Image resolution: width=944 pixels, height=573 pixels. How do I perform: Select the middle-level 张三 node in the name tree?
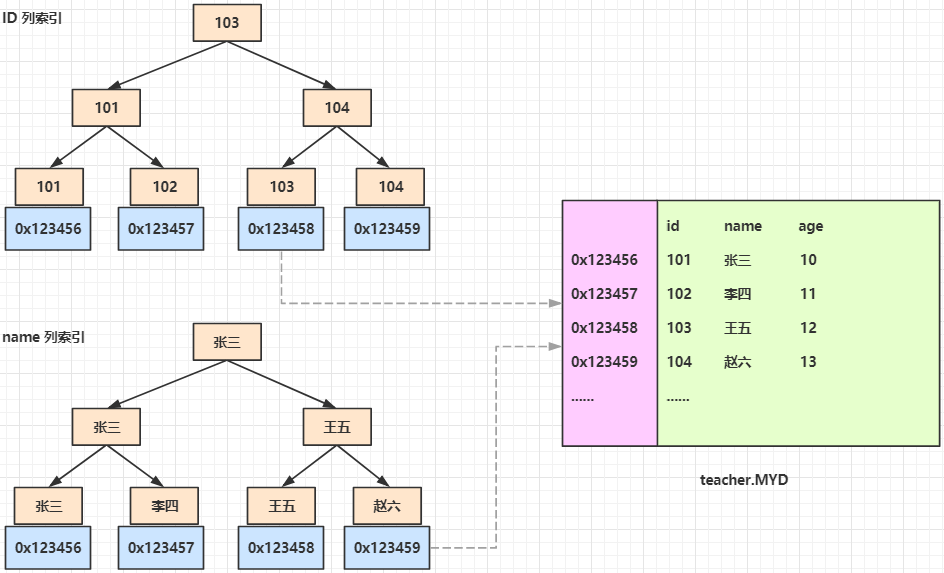(x=106, y=427)
